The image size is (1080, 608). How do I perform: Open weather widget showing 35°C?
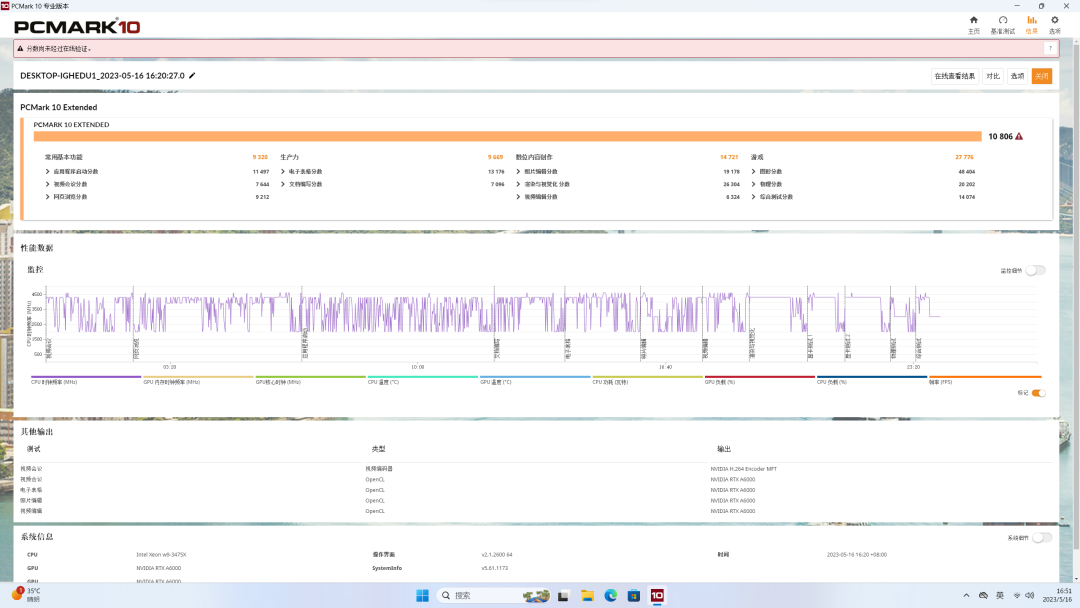26,595
